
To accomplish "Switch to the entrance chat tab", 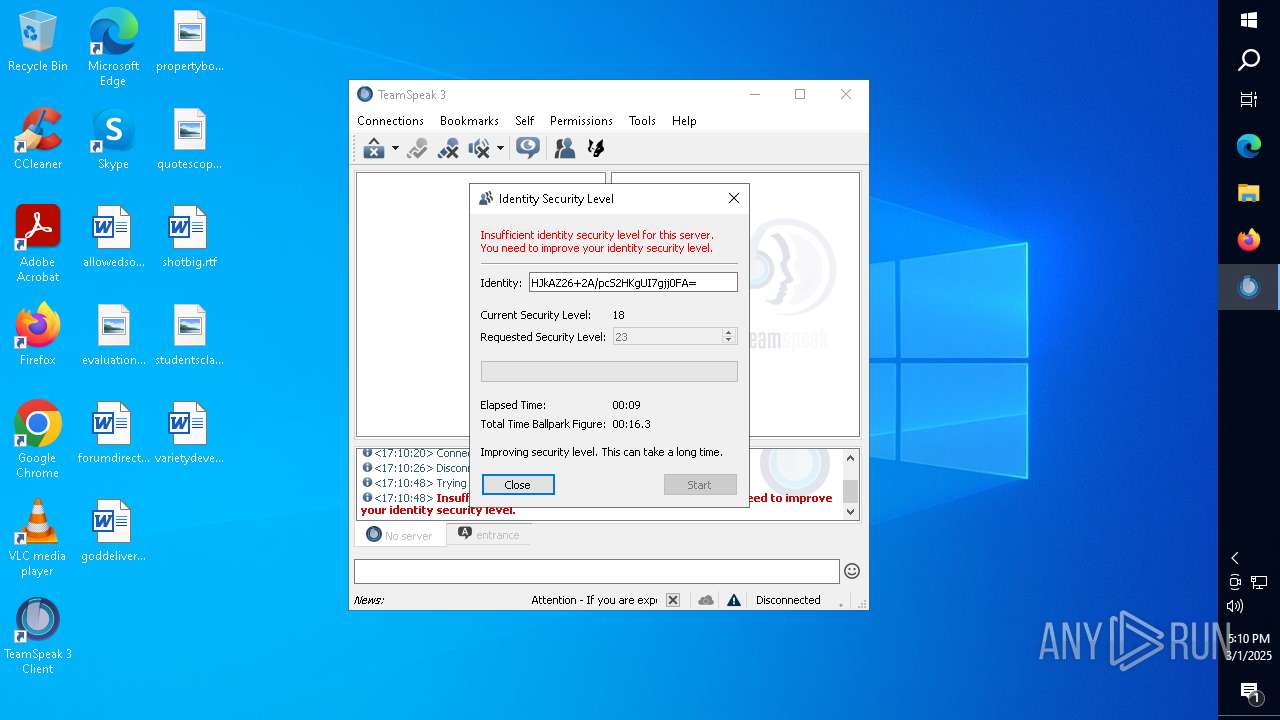I will coord(489,535).
